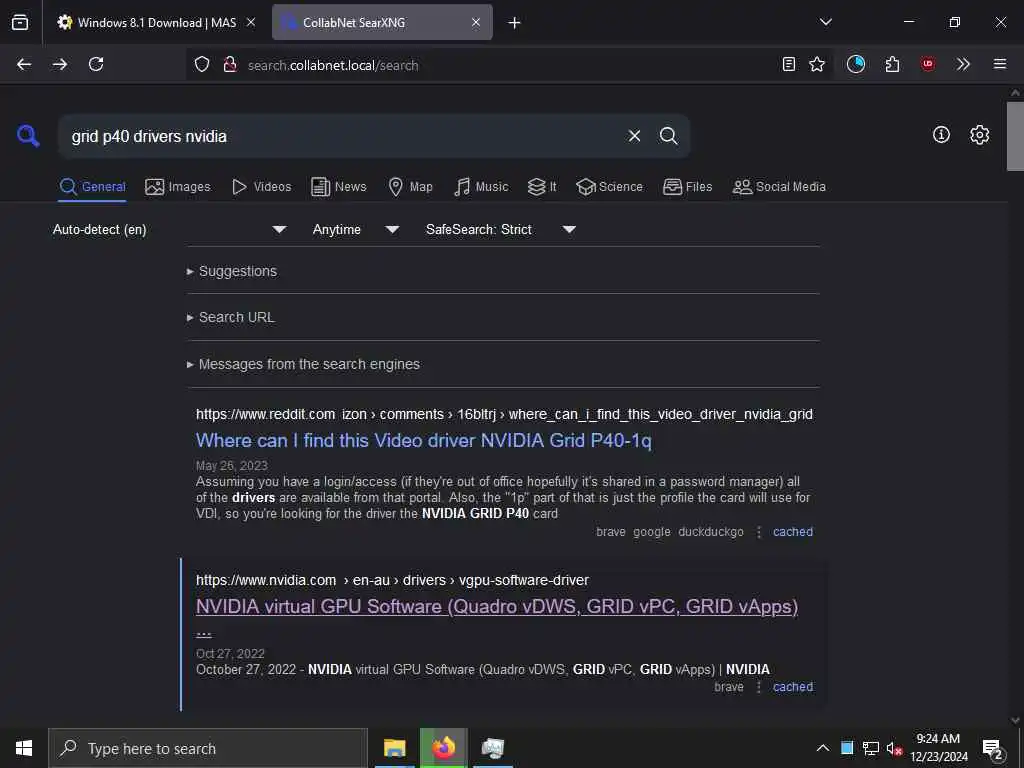Image resolution: width=1024 pixels, height=768 pixels.
Task: Click the taskbar search box
Action: click(208, 748)
